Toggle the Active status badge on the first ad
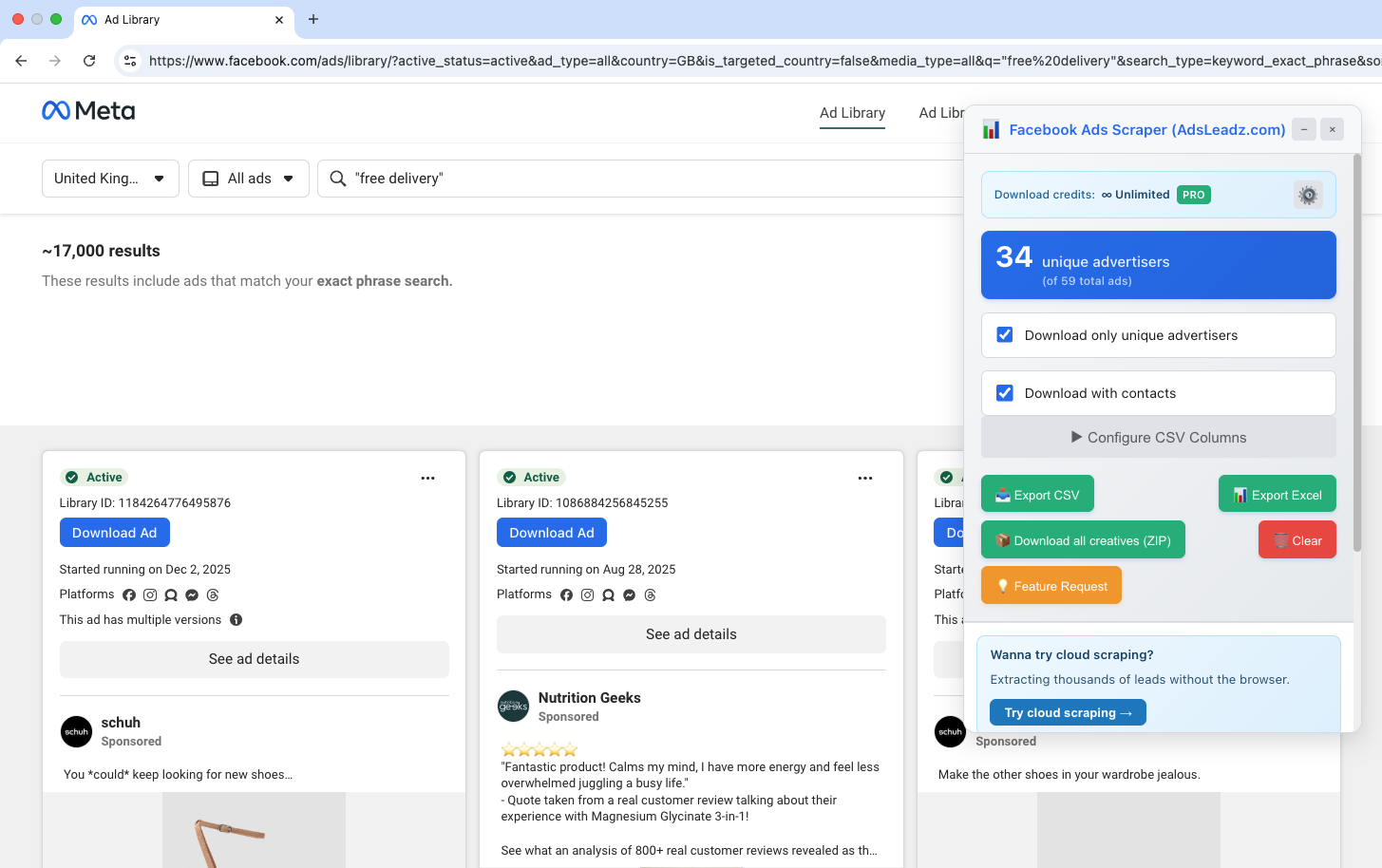1382x868 pixels. (93, 477)
